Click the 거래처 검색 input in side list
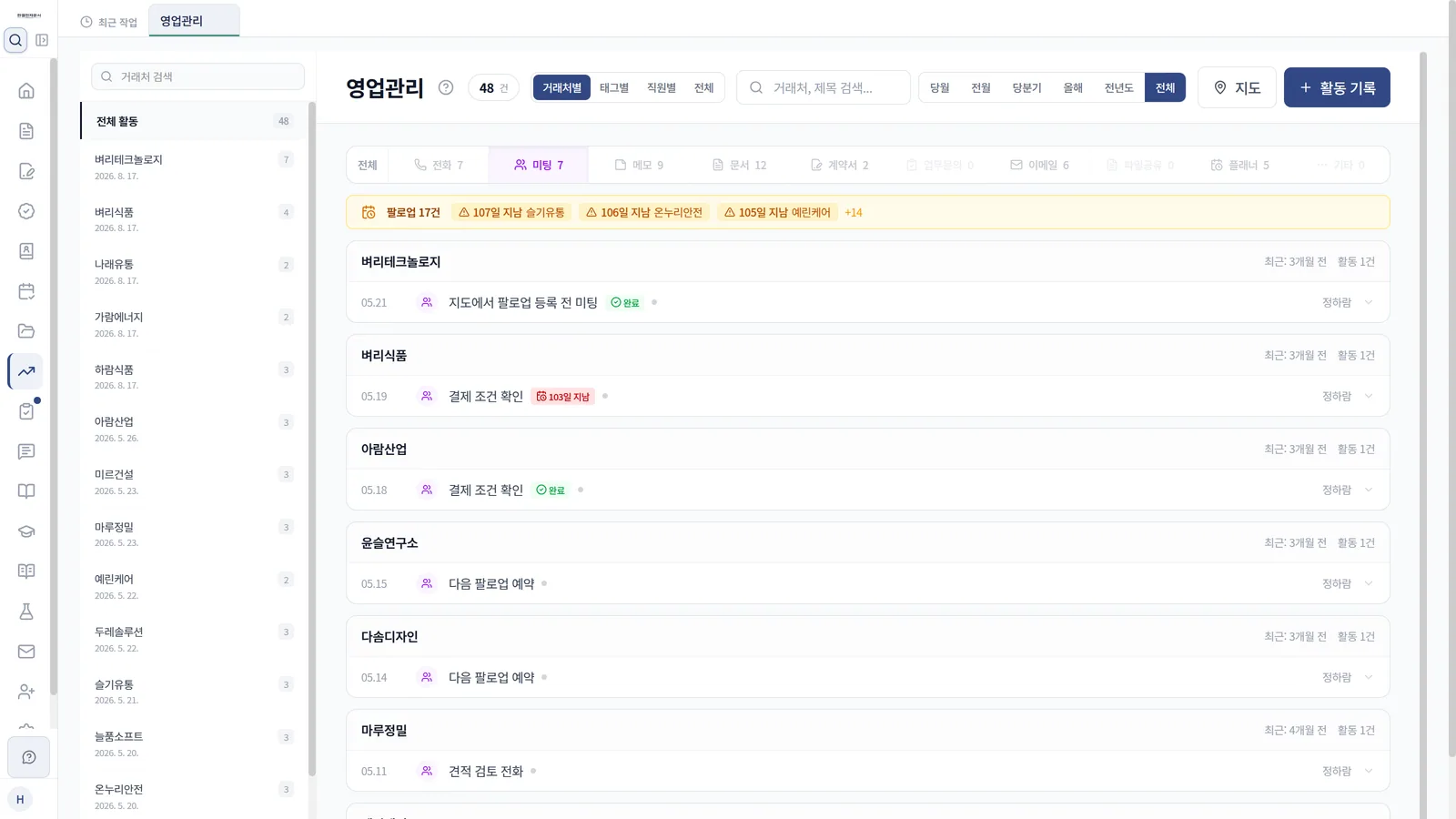The width and height of the screenshot is (1456, 819). 197,76
